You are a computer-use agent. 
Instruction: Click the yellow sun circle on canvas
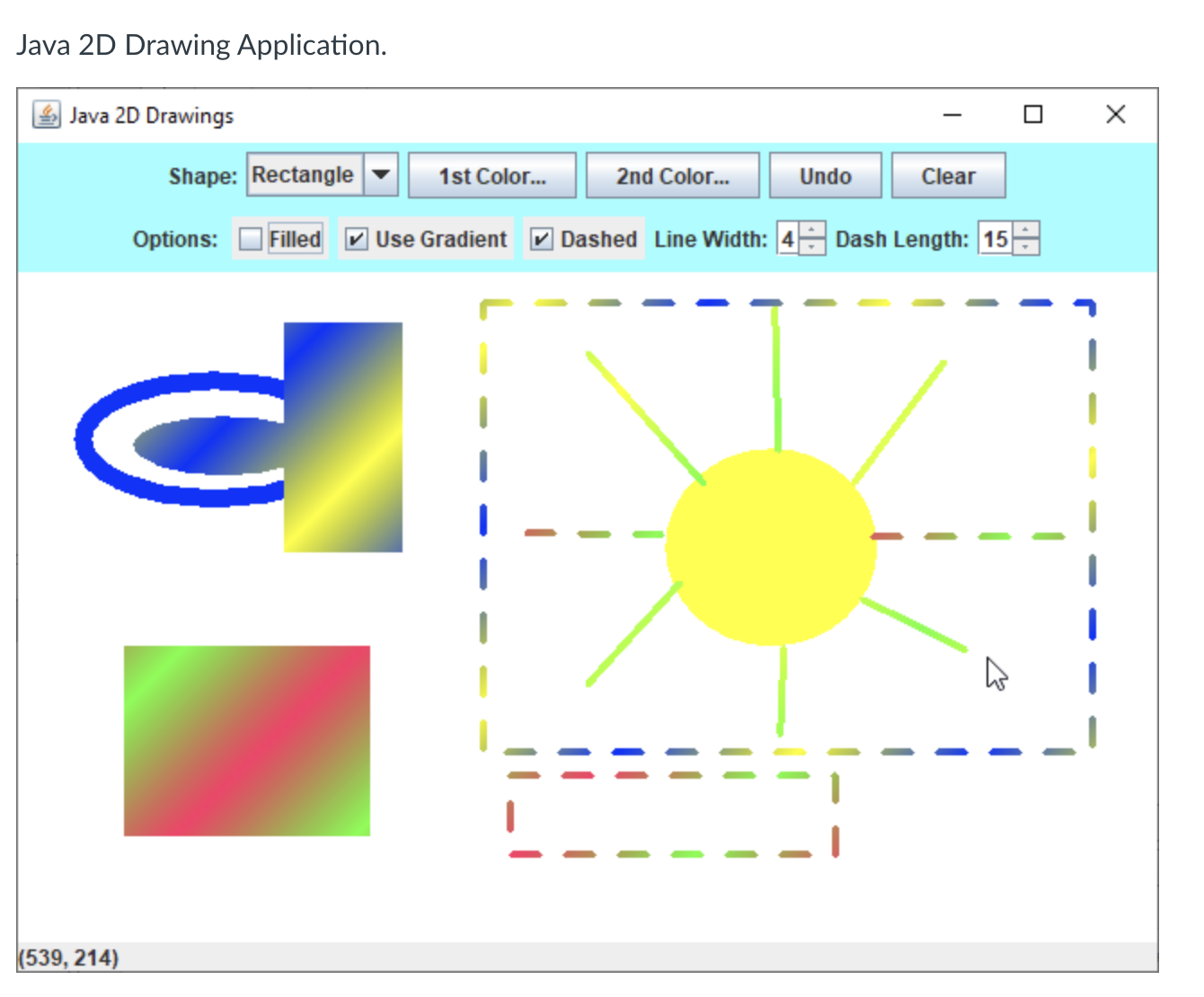click(x=771, y=548)
